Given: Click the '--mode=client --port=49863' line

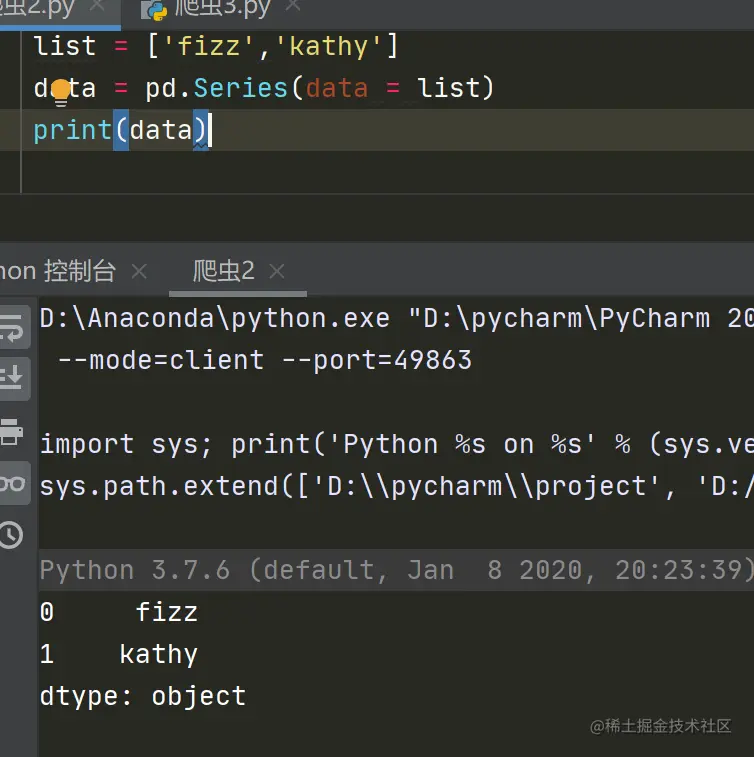Looking at the screenshot, I should (x=265, y=361).
